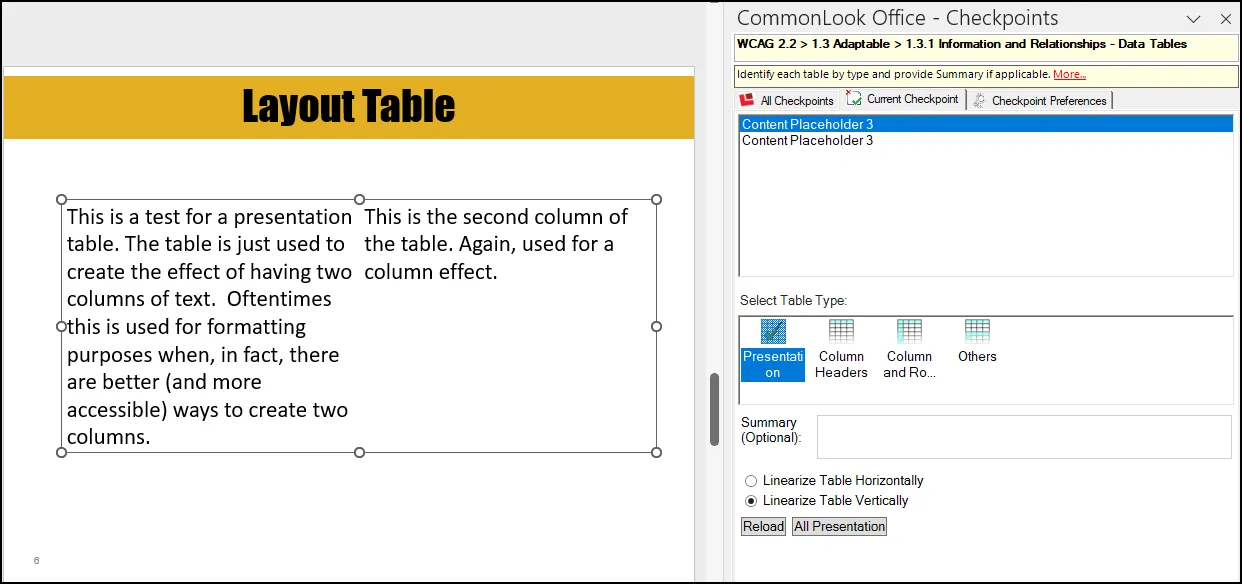Viewport: 1242px width, 584px height.
Task: Click the Layout Table slide title
Action: point(349,106)
